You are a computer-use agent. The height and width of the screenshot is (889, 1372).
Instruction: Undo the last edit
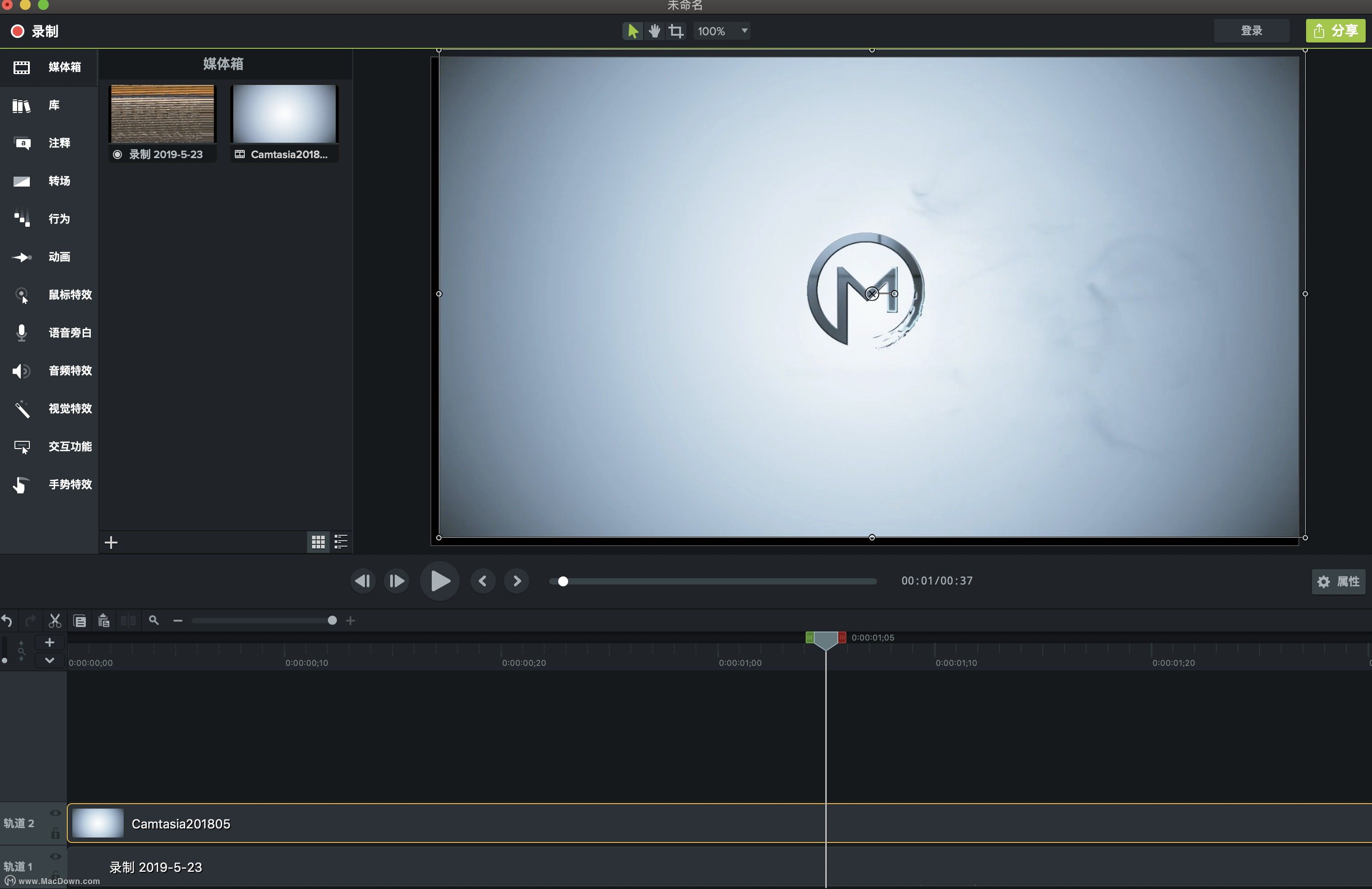coord(7,621)
